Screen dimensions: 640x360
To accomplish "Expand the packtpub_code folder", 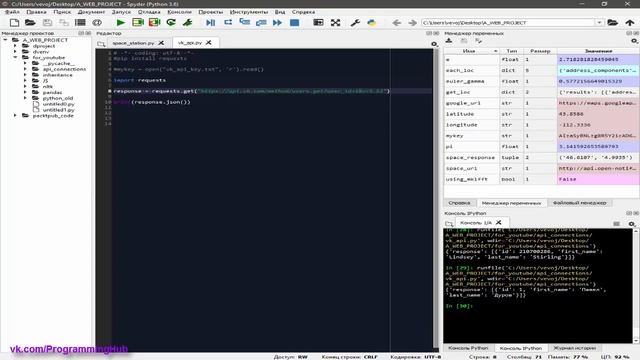I will [x=16, y=116].
